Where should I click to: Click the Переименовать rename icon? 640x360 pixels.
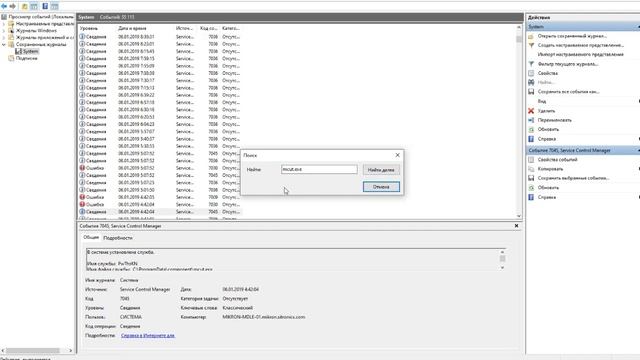tap(531, 120)
